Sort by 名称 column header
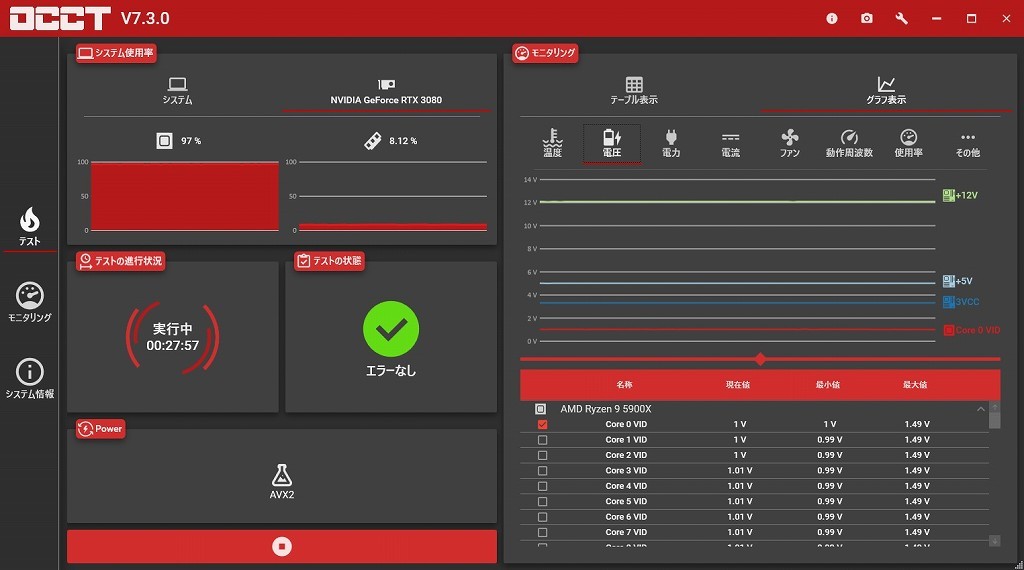 pos(624,385)
